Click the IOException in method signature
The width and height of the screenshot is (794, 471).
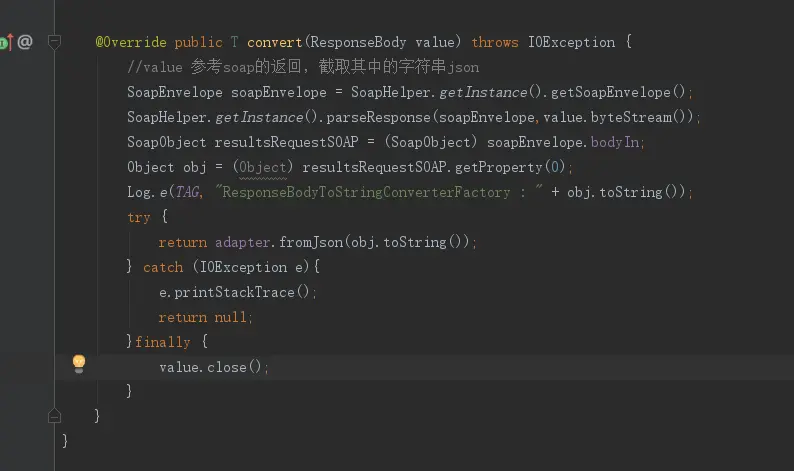coord(572,42)
